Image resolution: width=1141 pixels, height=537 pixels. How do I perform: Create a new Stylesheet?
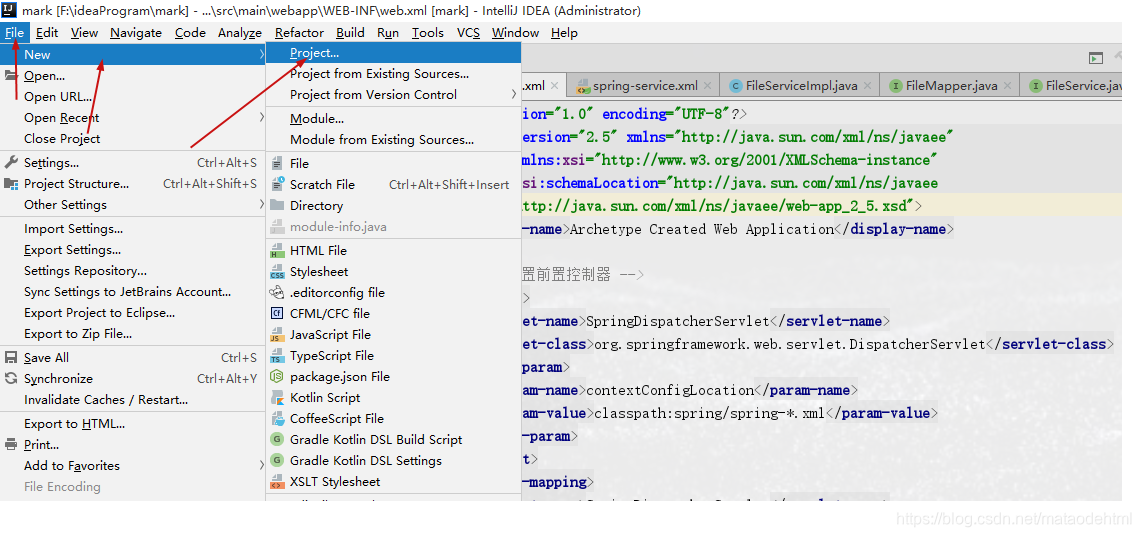394,272
